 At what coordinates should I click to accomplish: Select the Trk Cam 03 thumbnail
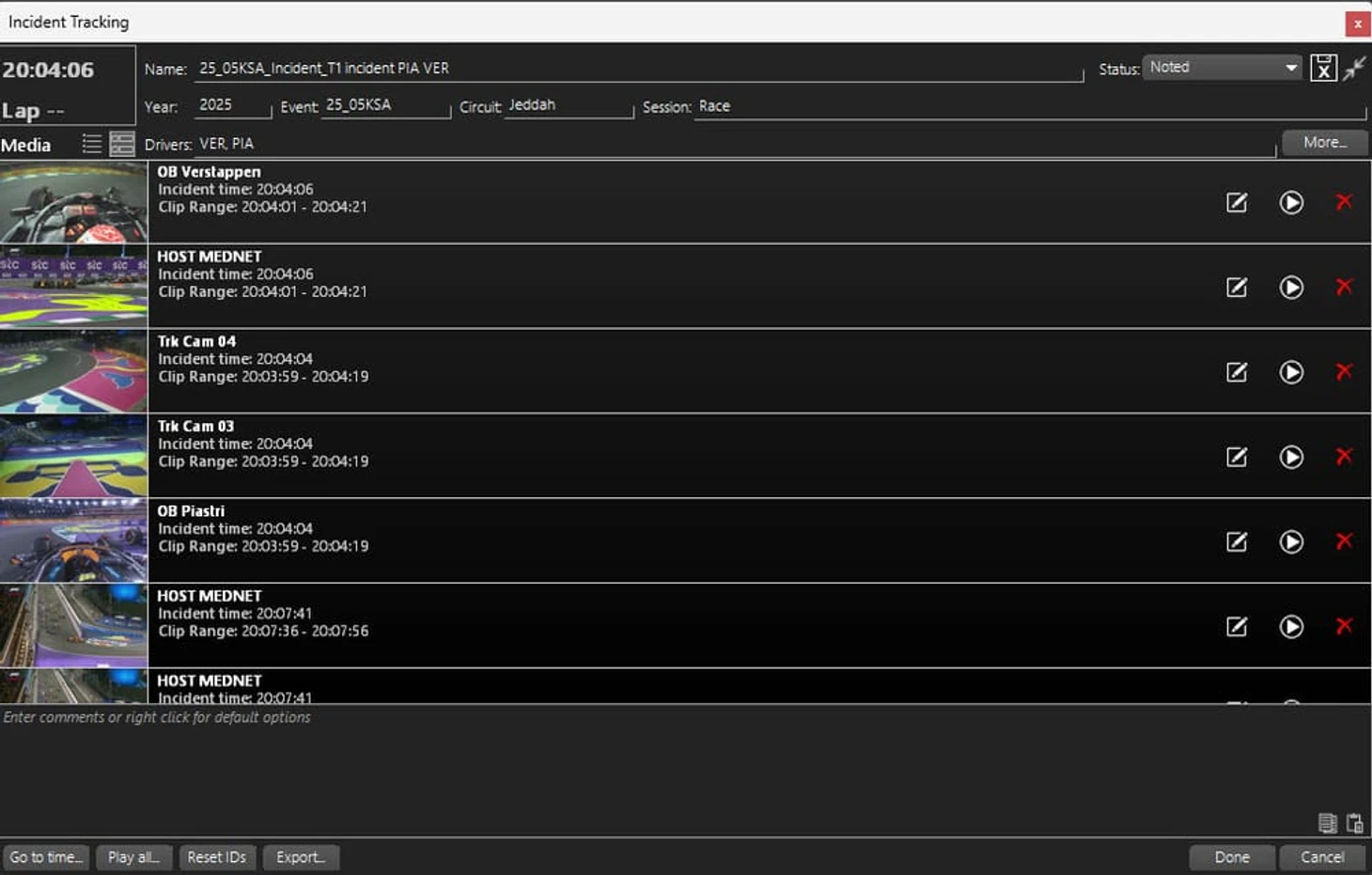pos(73,456)
